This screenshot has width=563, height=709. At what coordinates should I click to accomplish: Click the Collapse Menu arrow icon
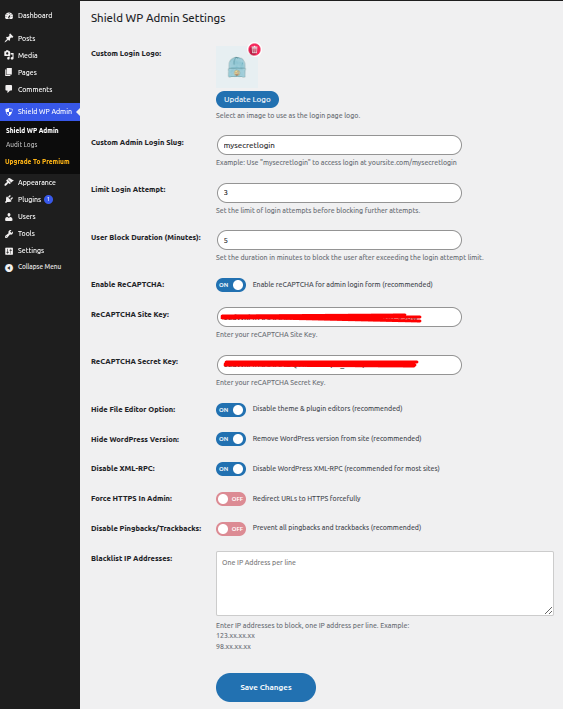coord(9,268)
